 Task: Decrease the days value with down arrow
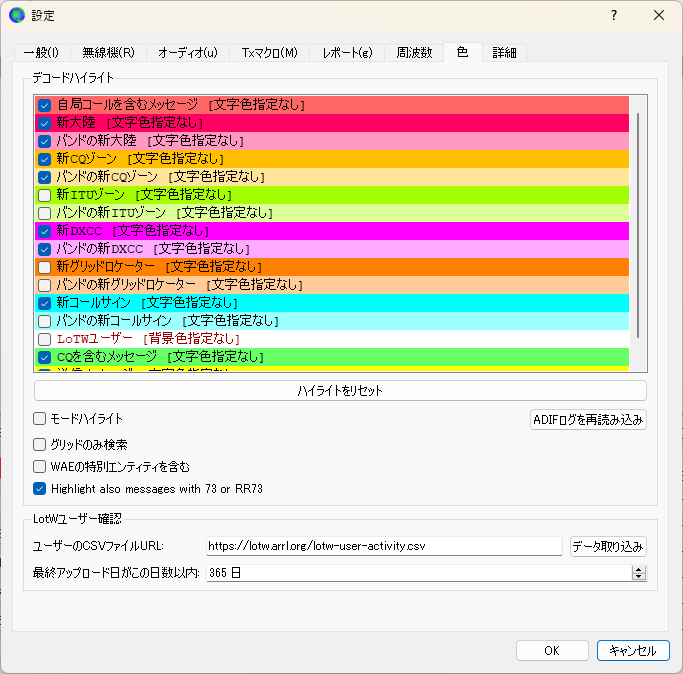click(639, 577)
